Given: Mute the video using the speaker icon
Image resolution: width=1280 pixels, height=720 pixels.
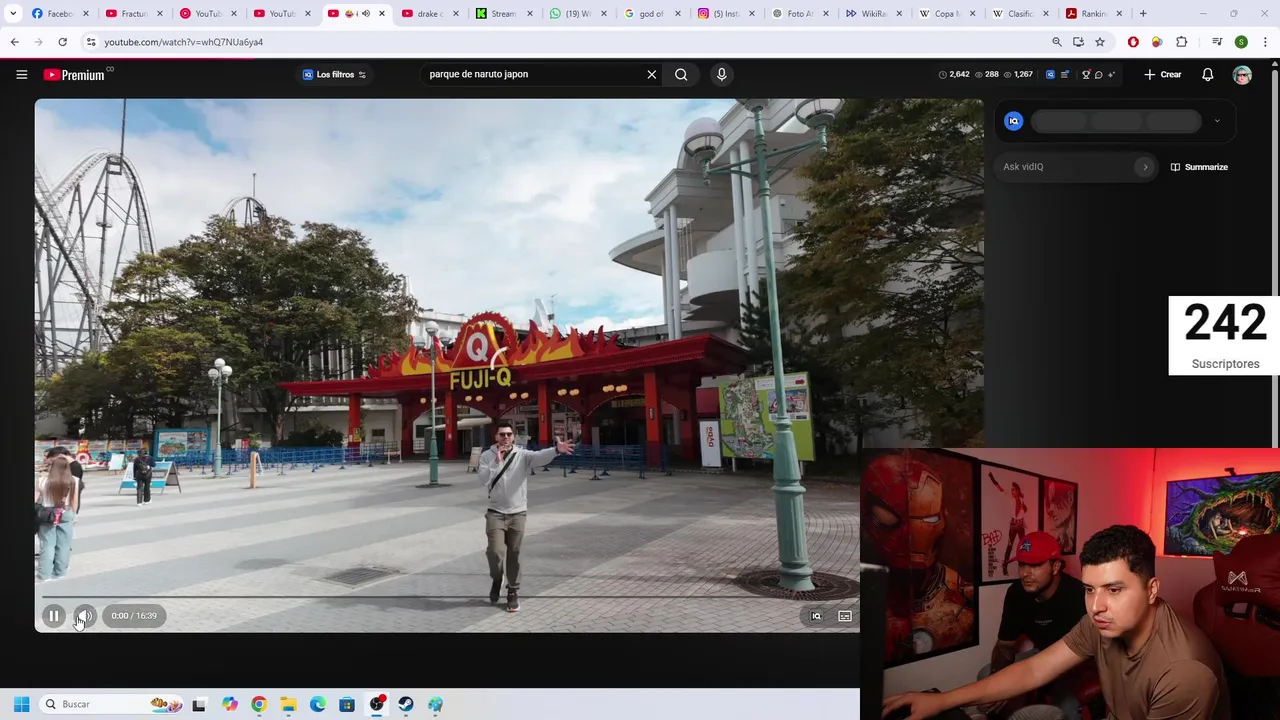Looking at the screenshot, I should pos(85,616).
